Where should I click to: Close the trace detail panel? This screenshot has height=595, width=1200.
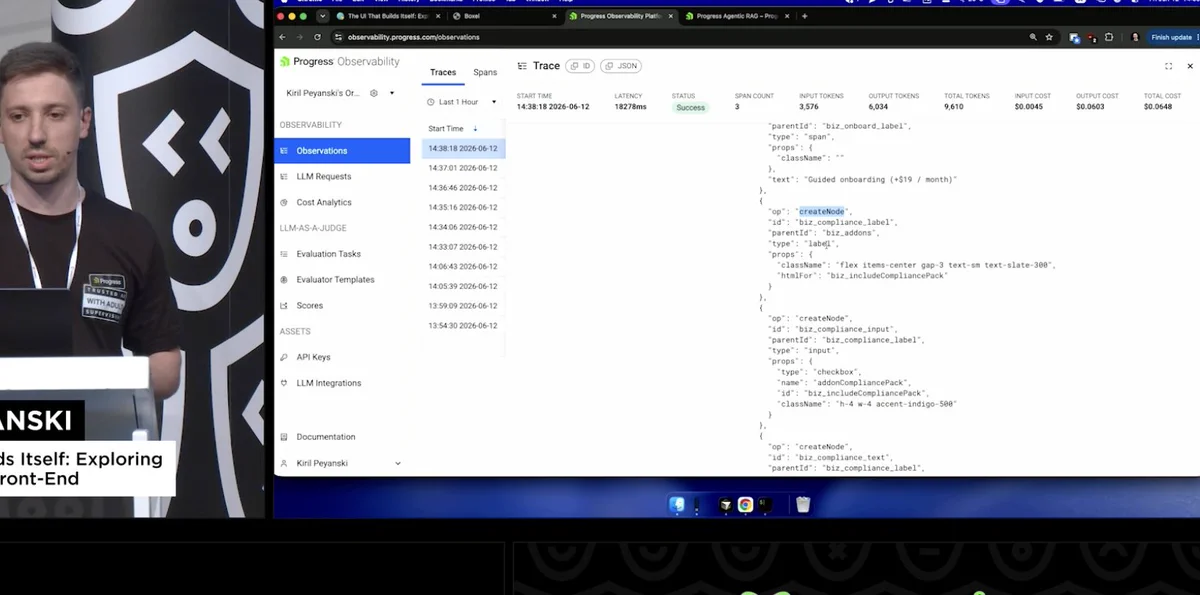click(1190, 66)
